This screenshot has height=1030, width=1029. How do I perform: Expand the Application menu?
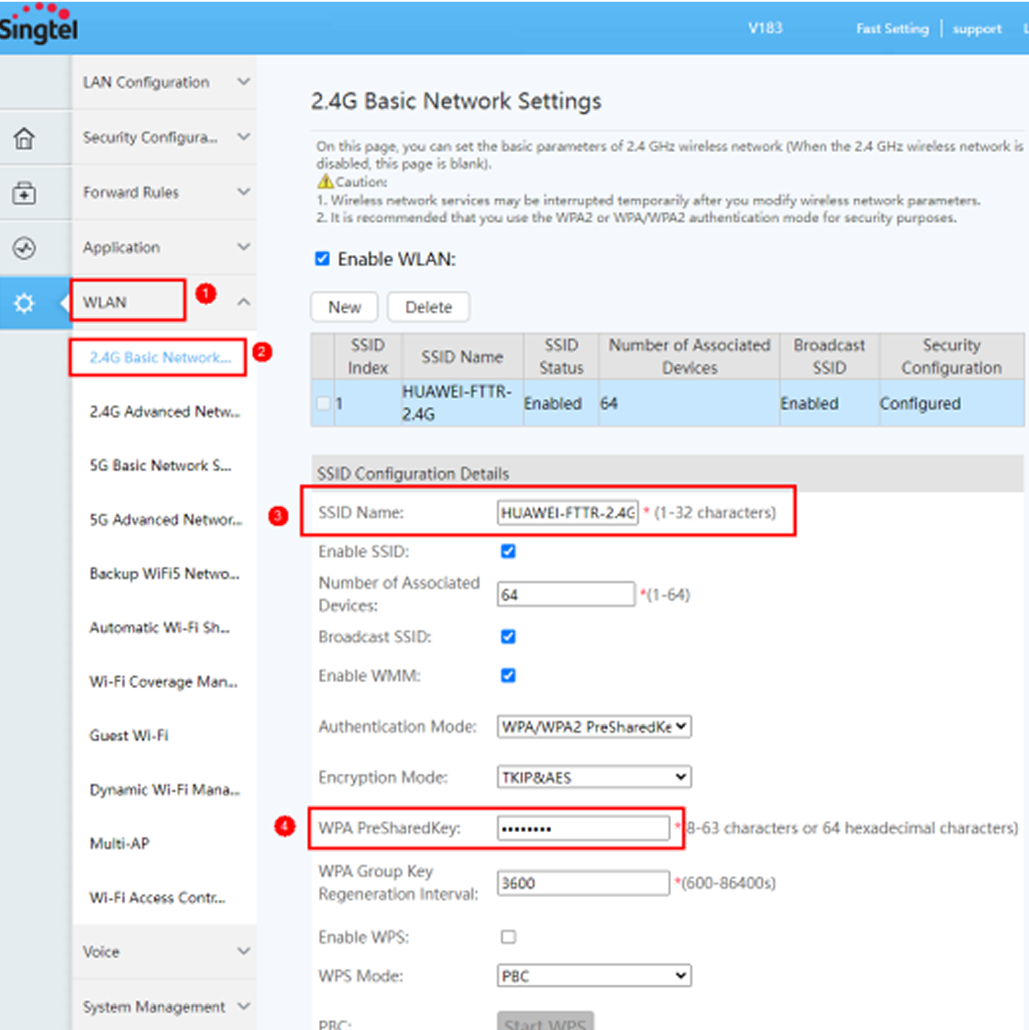coord(164,248)
